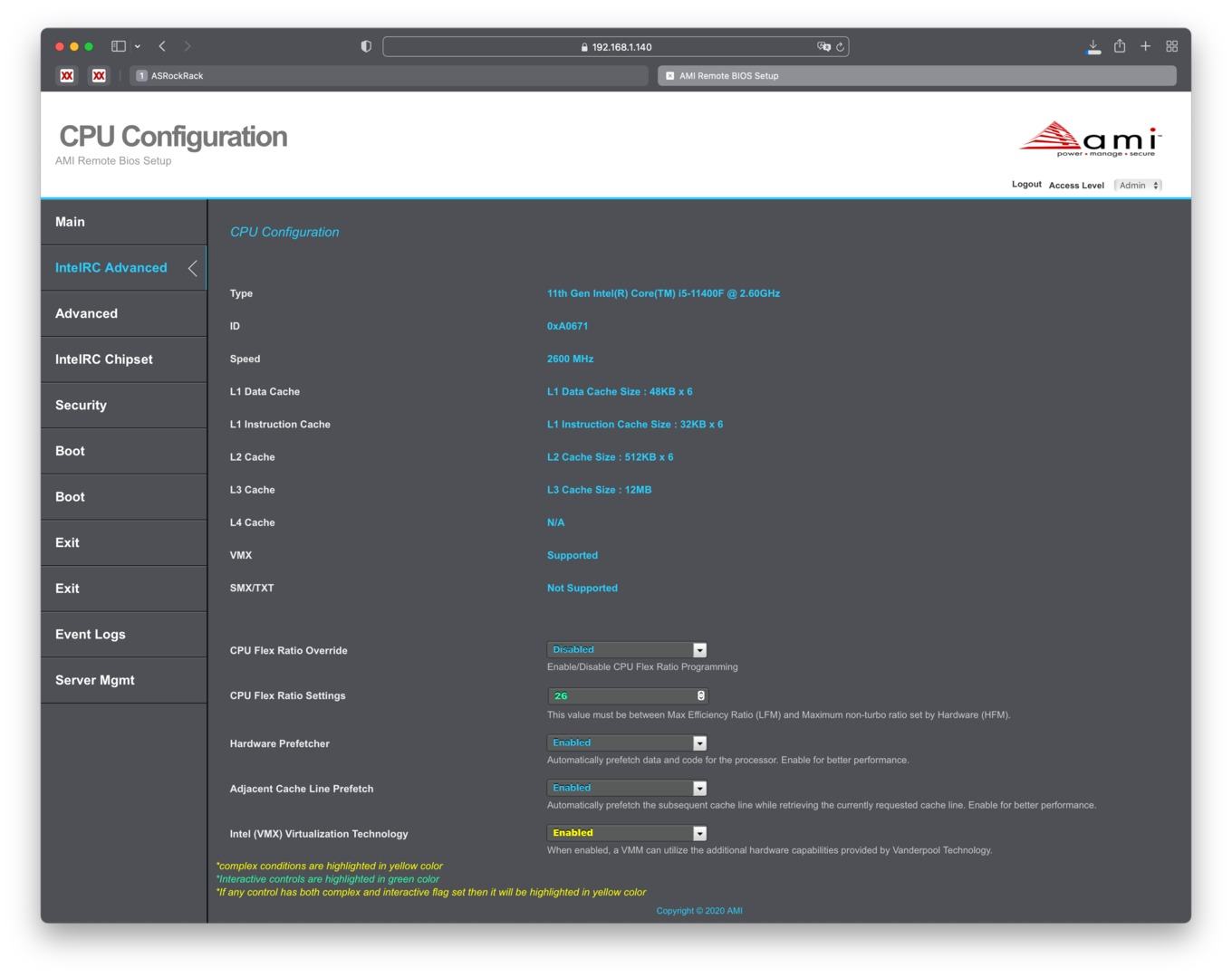This screenshot has height=977, width=1232.
Task: Select IntelRC Advanced in the sidebar
Action: pos(124,268)
